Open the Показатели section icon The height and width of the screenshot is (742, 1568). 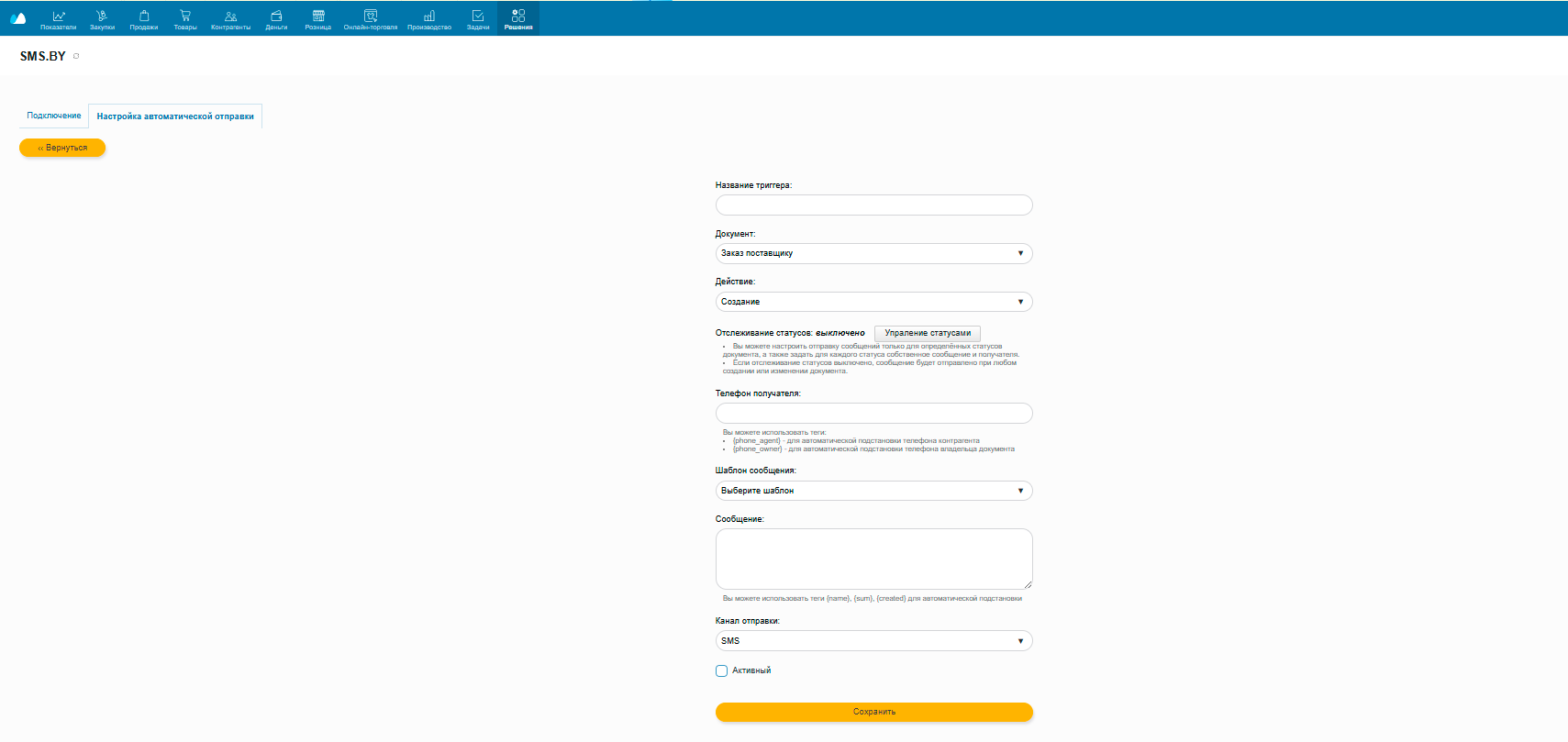coord(59,17)
